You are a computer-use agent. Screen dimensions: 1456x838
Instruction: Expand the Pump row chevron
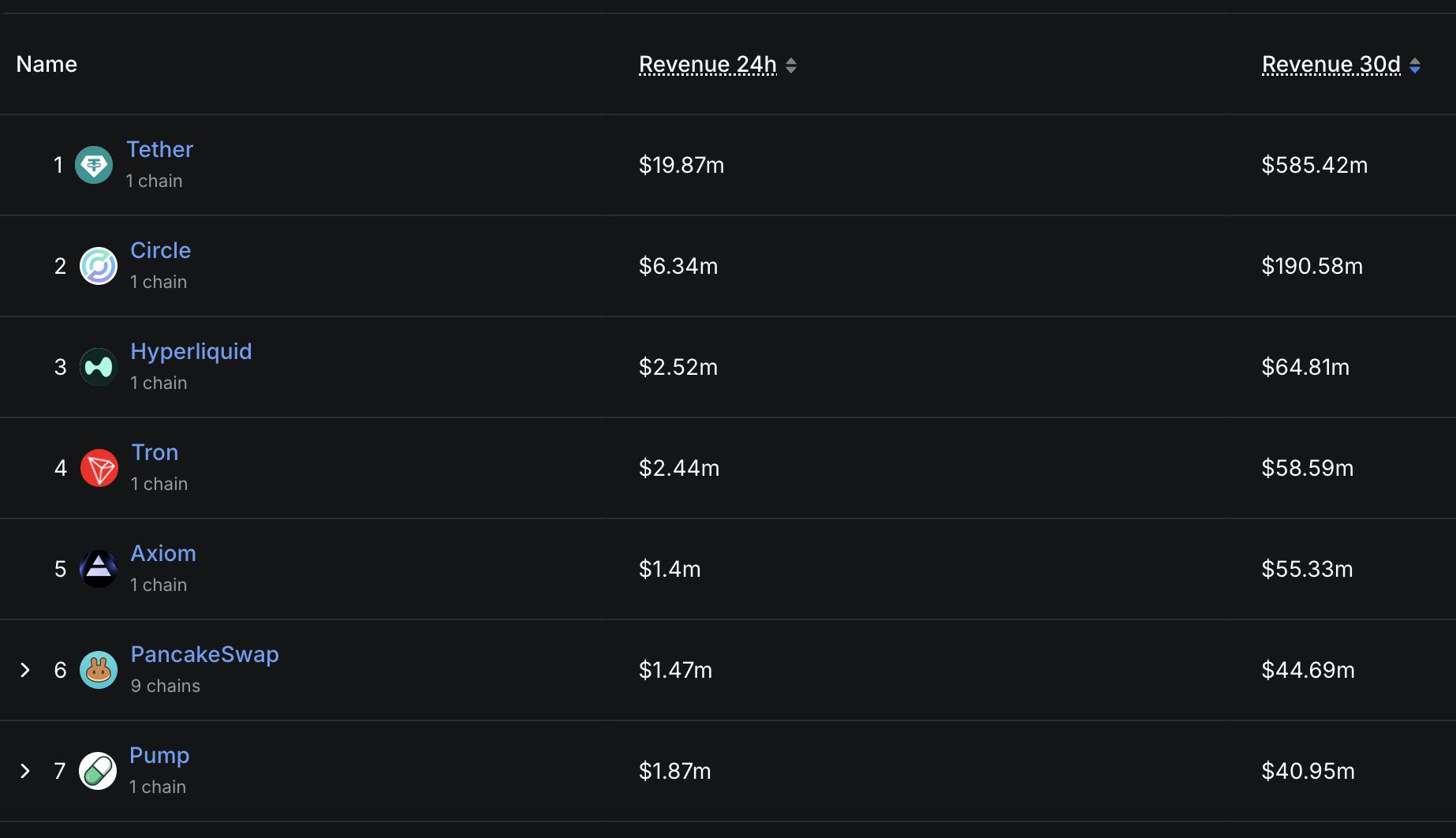coord(25,771)
